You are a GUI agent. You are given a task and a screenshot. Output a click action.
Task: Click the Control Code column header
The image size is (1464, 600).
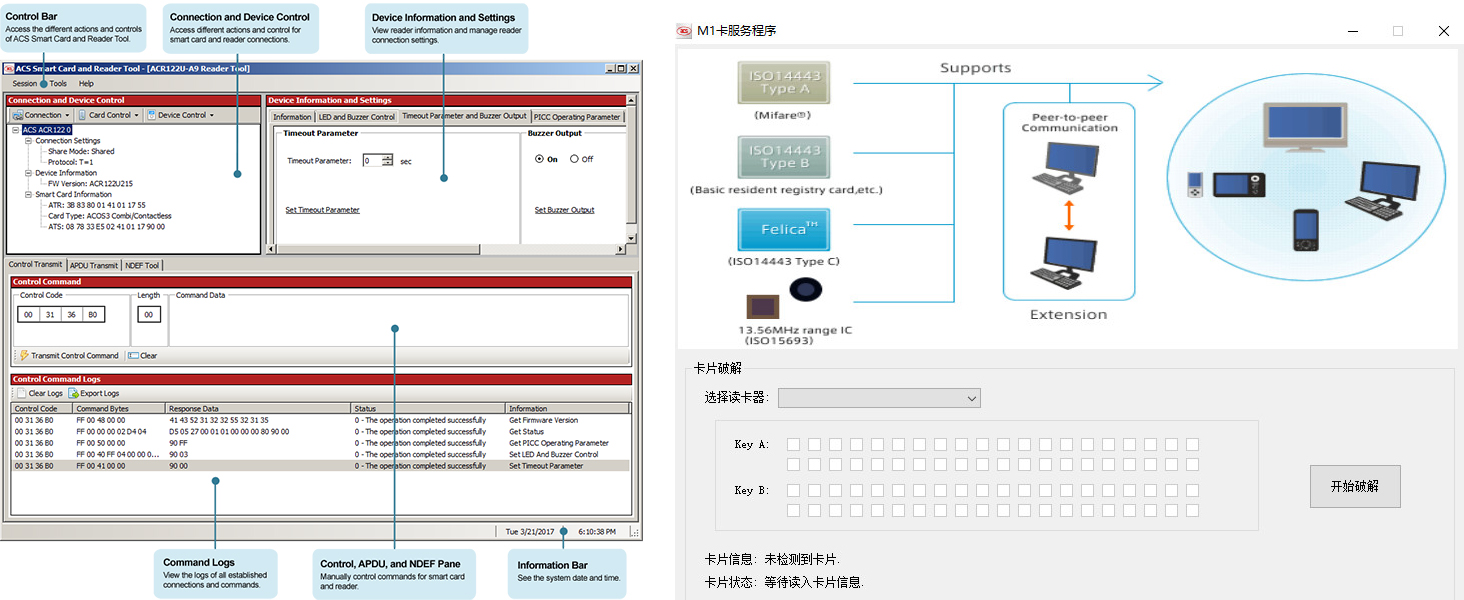point(42,409)
